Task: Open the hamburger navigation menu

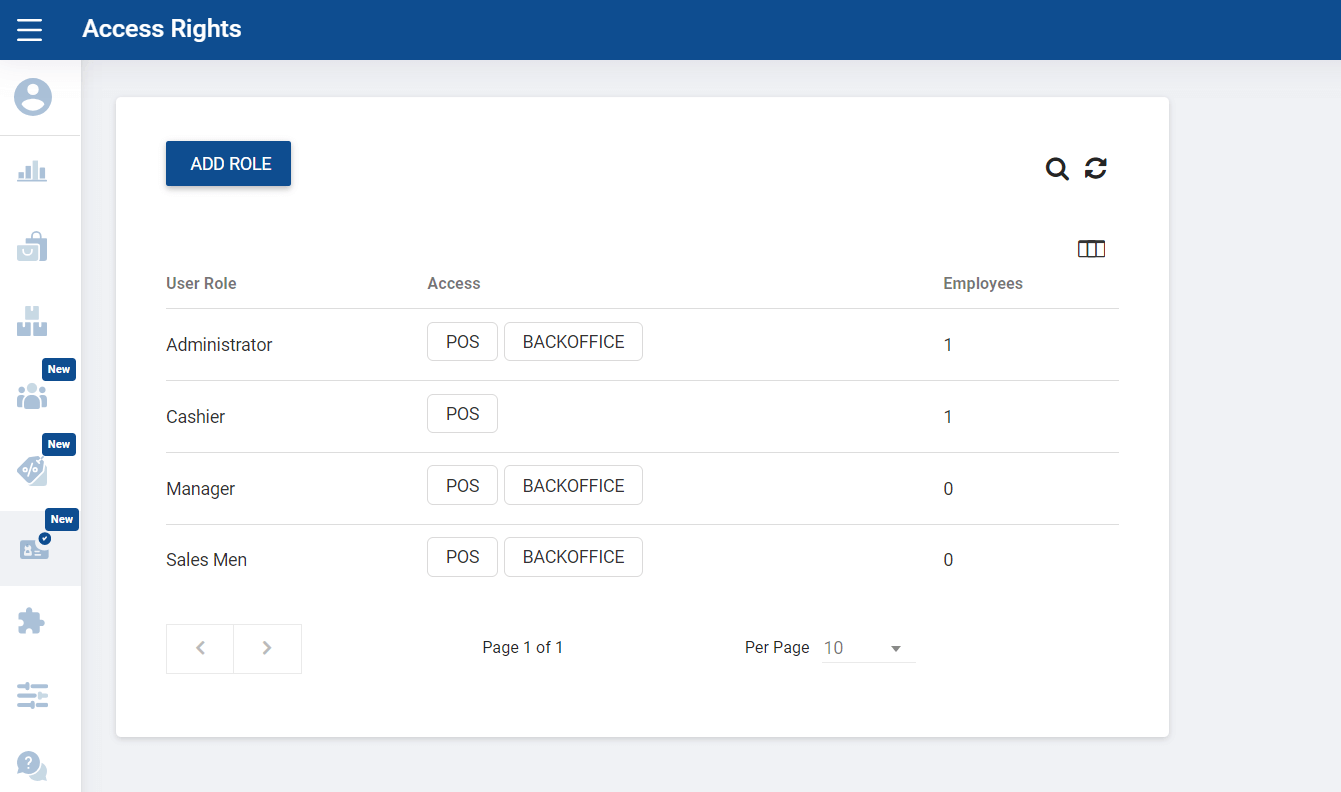Action: click(x=30, y=30)
